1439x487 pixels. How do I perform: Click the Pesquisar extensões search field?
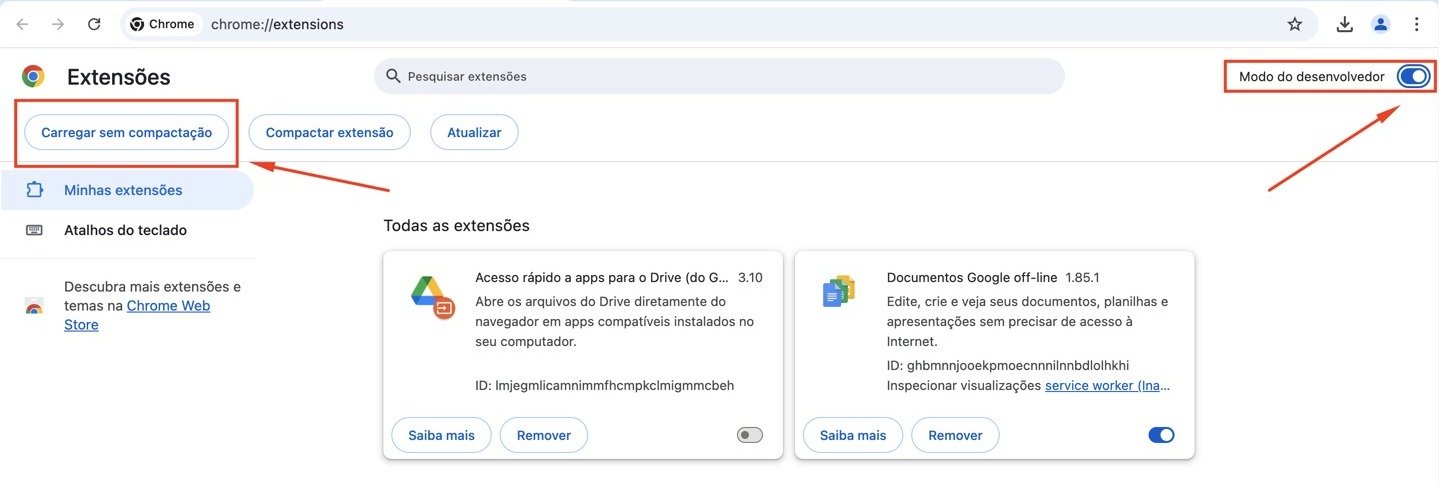(719, 76)
